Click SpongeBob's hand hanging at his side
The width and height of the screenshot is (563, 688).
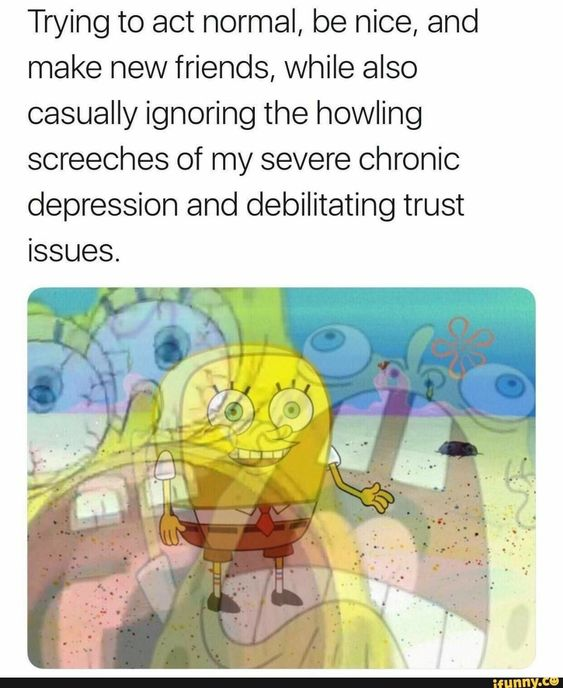[x=169, y=529]
